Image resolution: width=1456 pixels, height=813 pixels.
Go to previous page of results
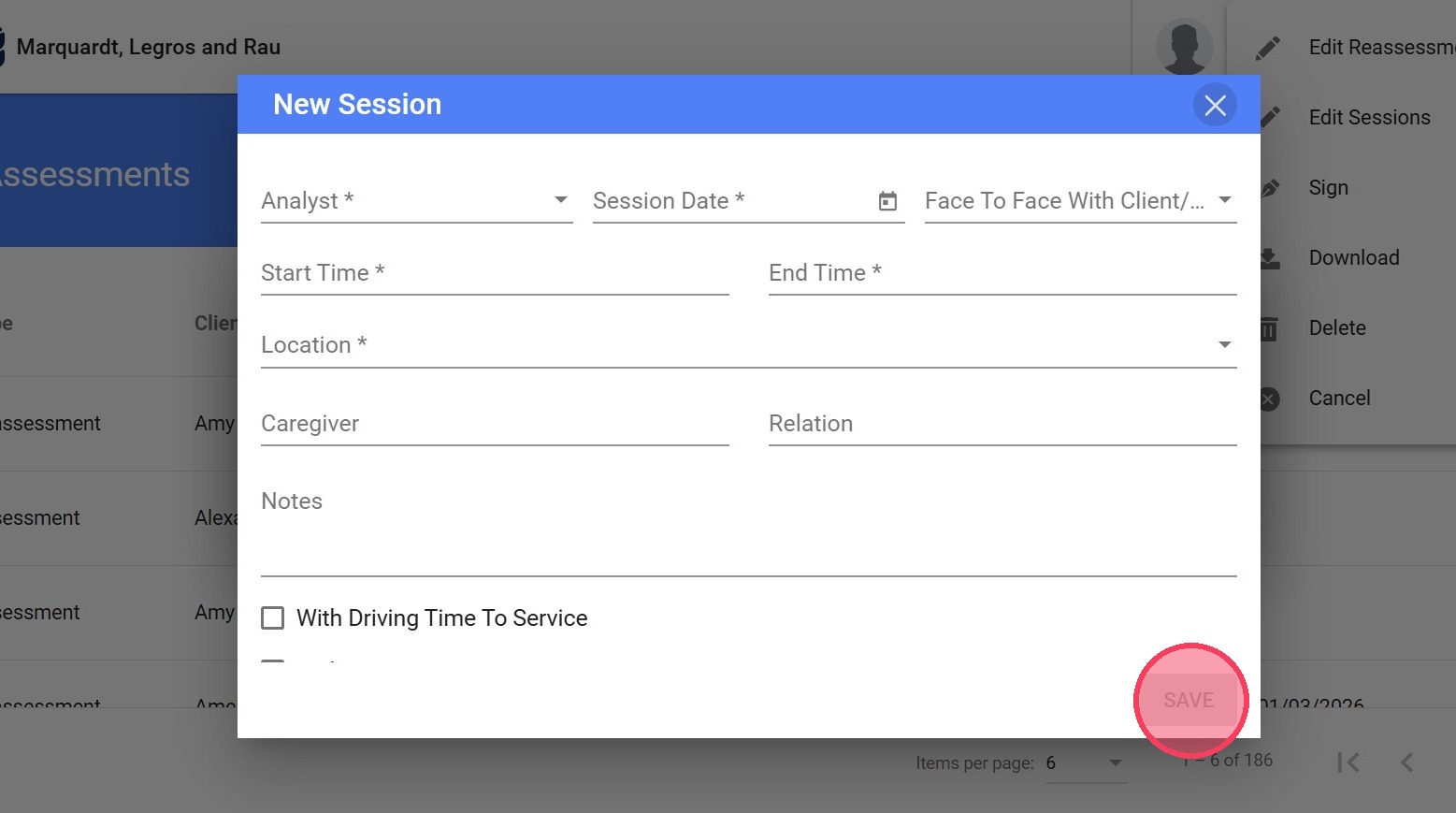[1406, 762]
